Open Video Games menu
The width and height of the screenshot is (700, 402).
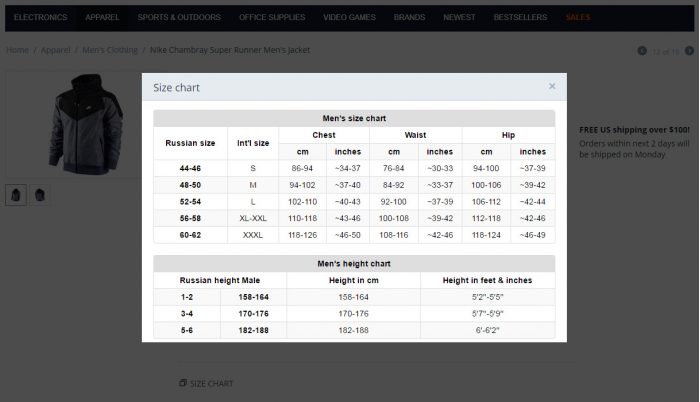click(350, 17)
